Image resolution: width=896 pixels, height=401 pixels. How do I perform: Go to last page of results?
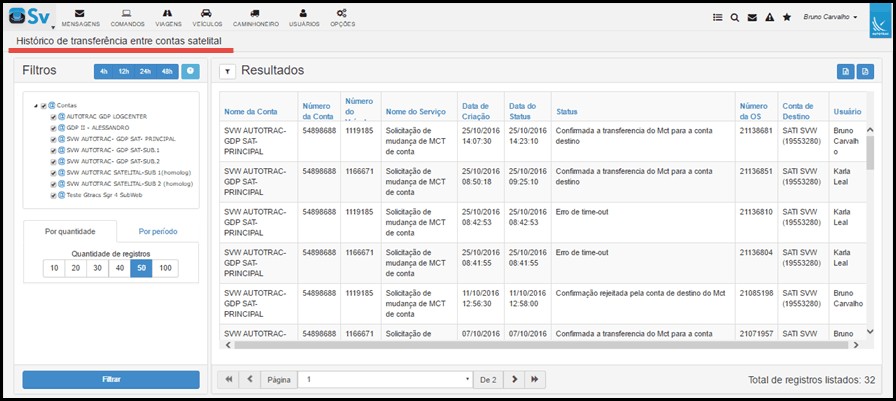(x=535, y=379)
